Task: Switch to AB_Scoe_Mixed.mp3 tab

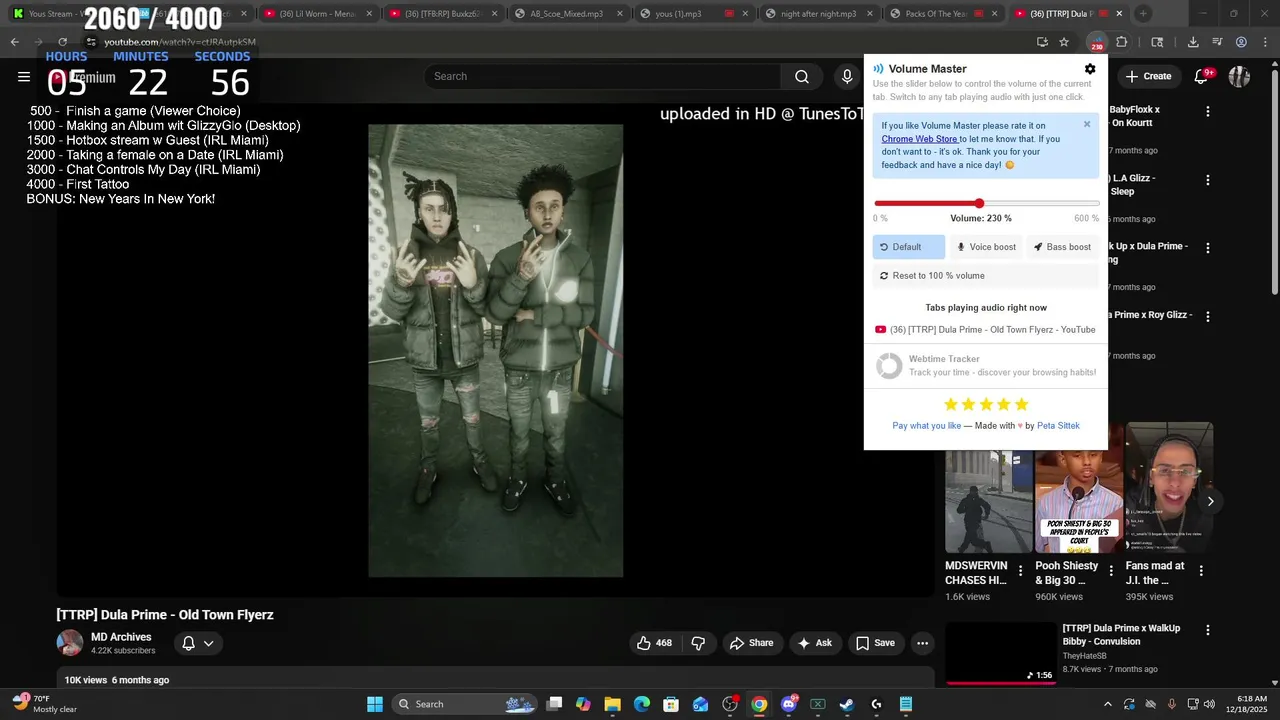Action: (566, 14)
